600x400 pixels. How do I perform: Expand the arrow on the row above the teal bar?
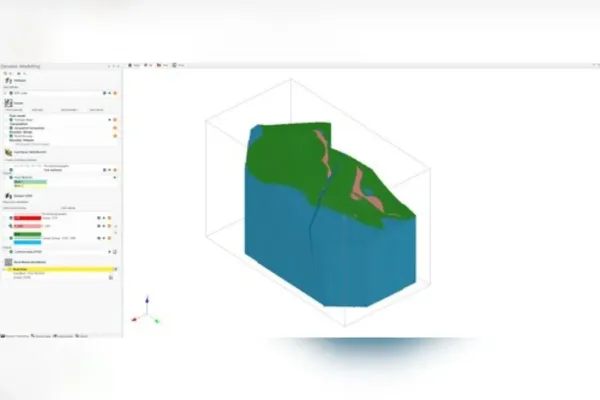pyautogui.click(x=114, y=178)
